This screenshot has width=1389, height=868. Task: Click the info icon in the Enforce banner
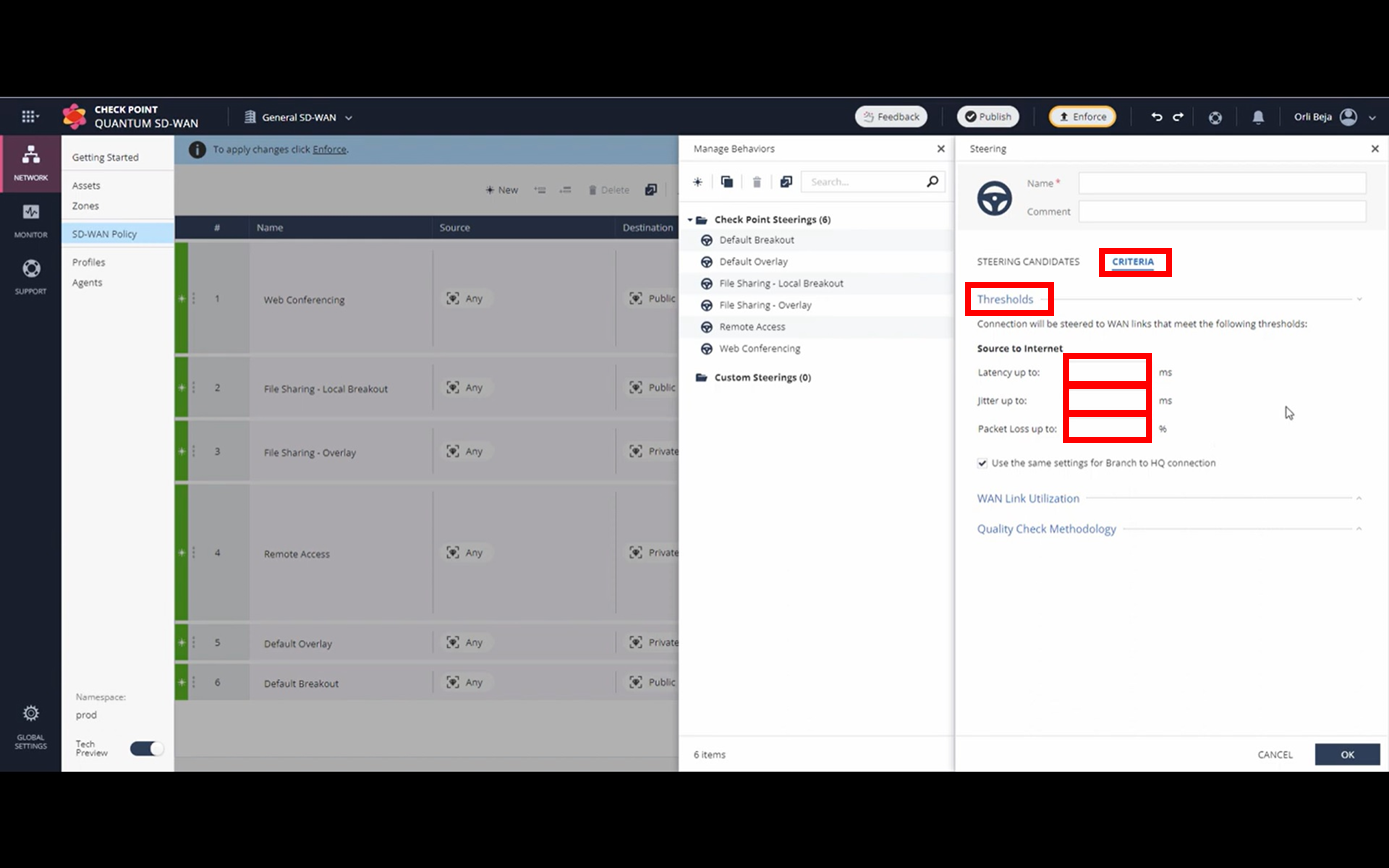point(197,149)
